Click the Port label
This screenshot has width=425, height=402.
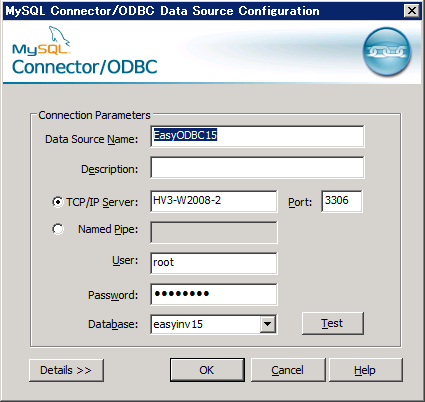(300, 202)
